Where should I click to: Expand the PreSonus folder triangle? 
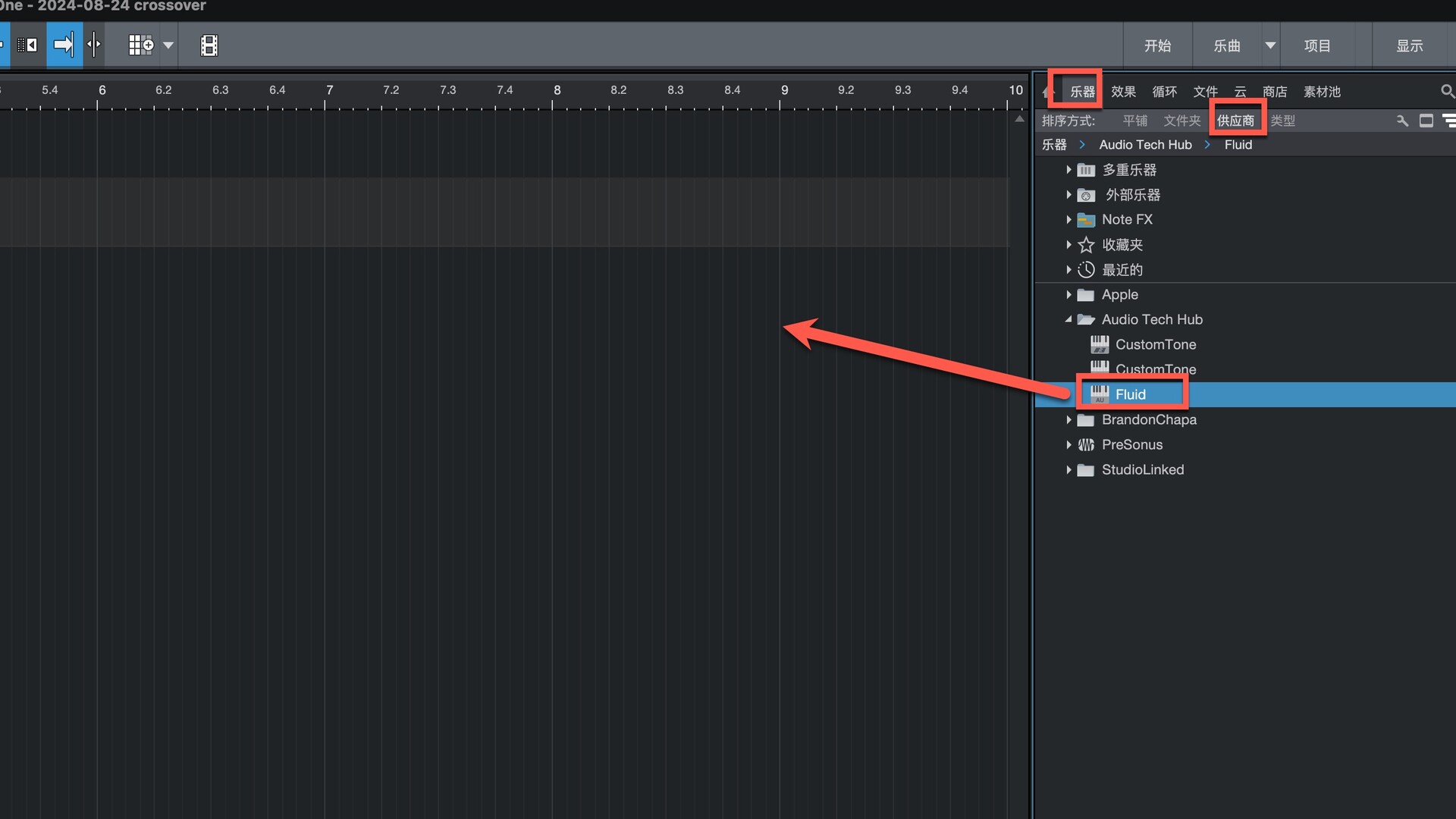1068,445
